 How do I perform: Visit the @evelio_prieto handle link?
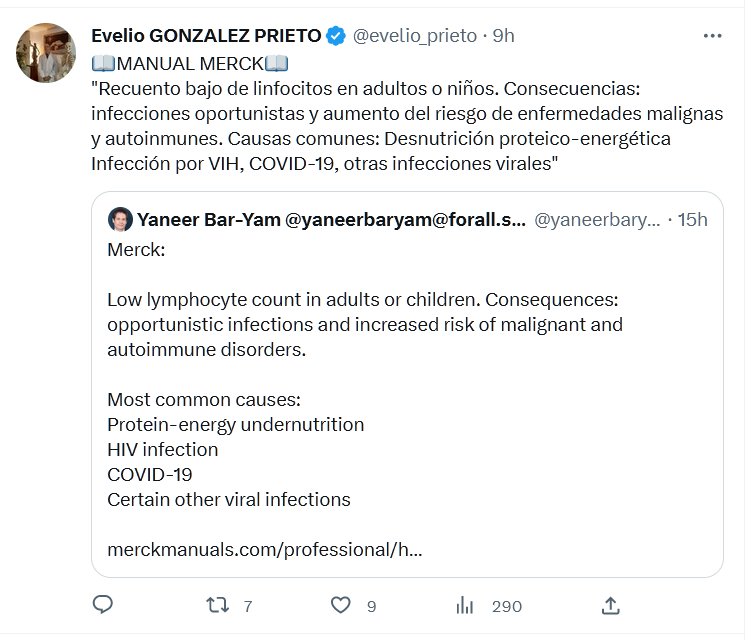pos(414,36)
